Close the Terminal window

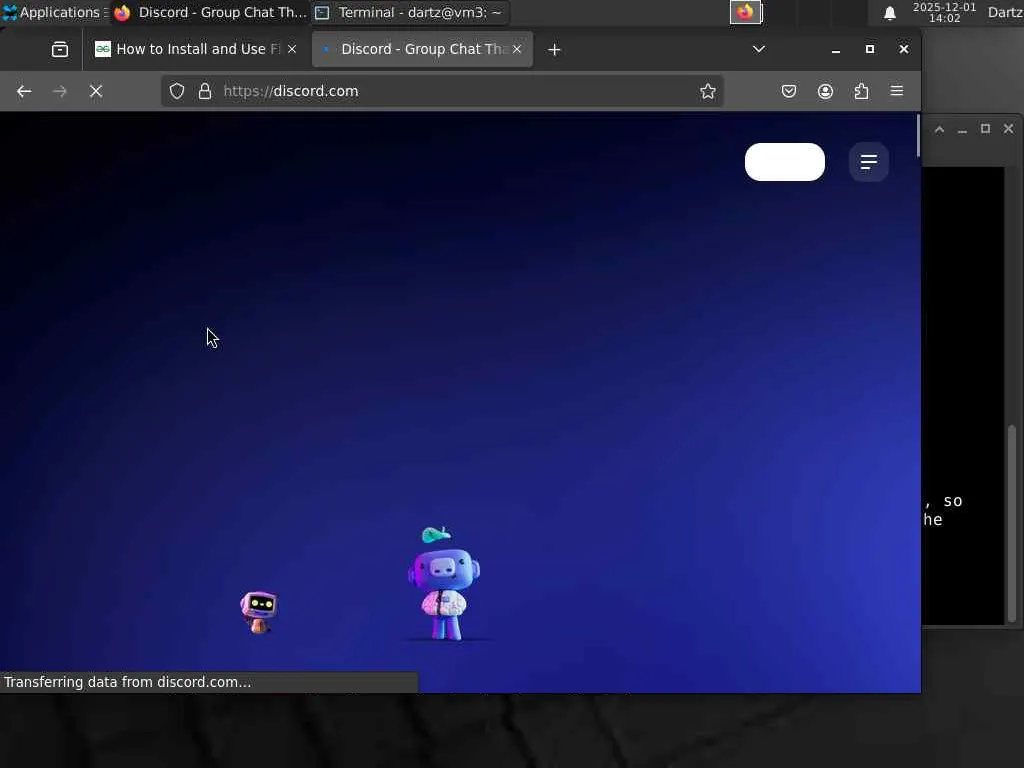pyautogui.click(x=1008, y=129)
